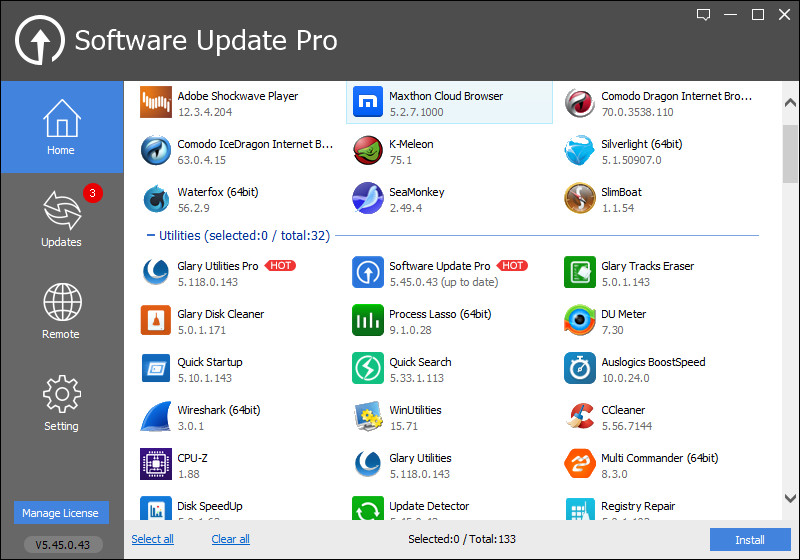Screen dimensions: 800x560
Task: Open the Setting tab
Action: pos(62,403)
